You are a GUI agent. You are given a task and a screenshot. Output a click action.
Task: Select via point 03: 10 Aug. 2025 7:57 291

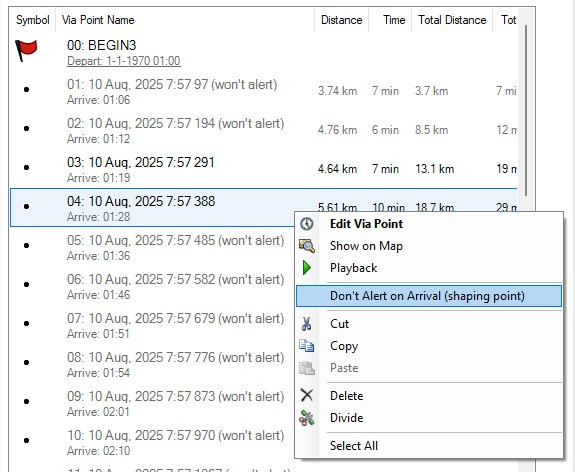263,169
